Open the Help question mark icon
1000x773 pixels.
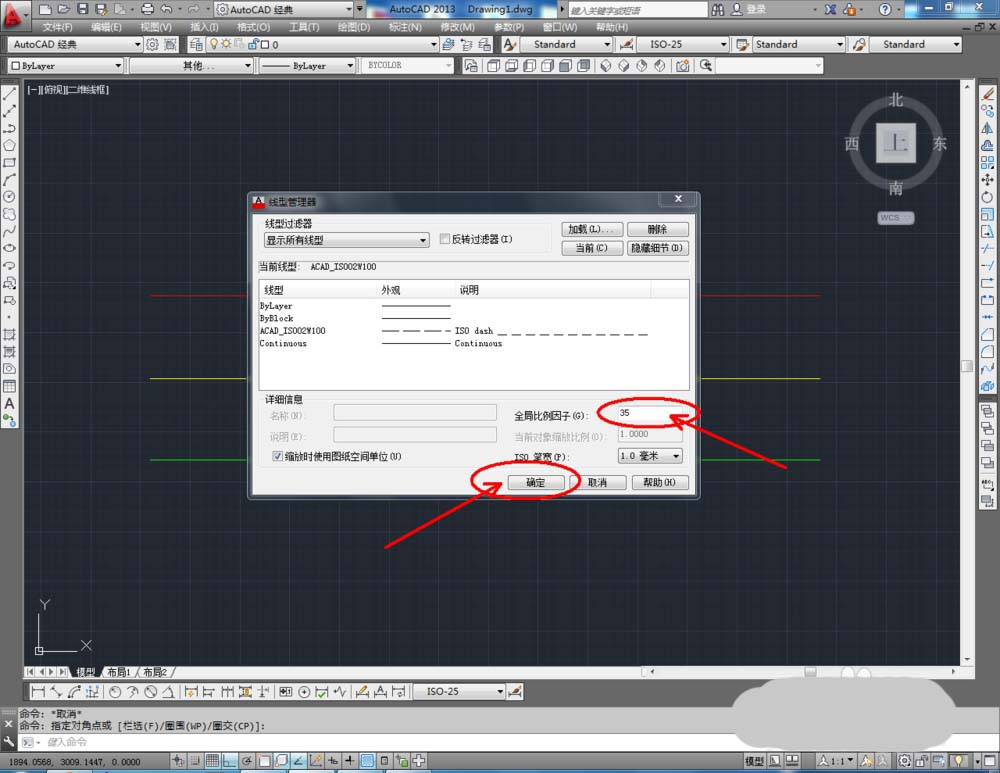[885, 9]
